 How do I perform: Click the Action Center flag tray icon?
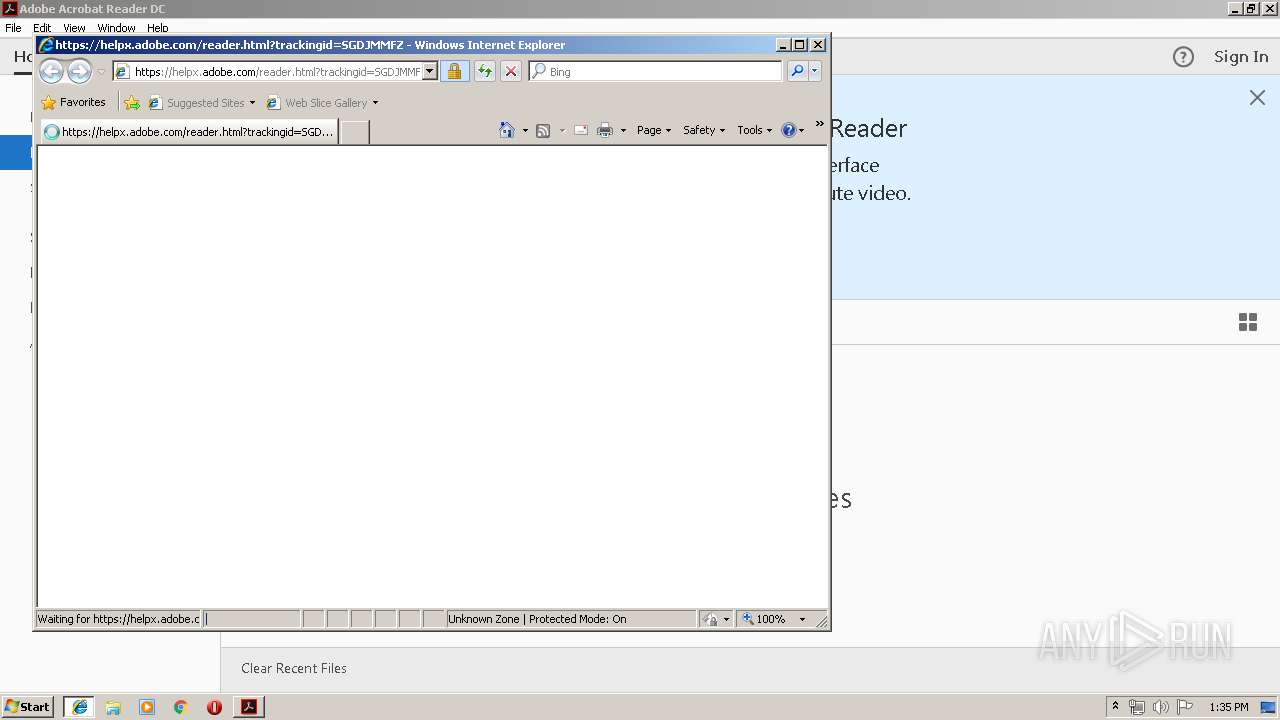tap(1185, 707)
